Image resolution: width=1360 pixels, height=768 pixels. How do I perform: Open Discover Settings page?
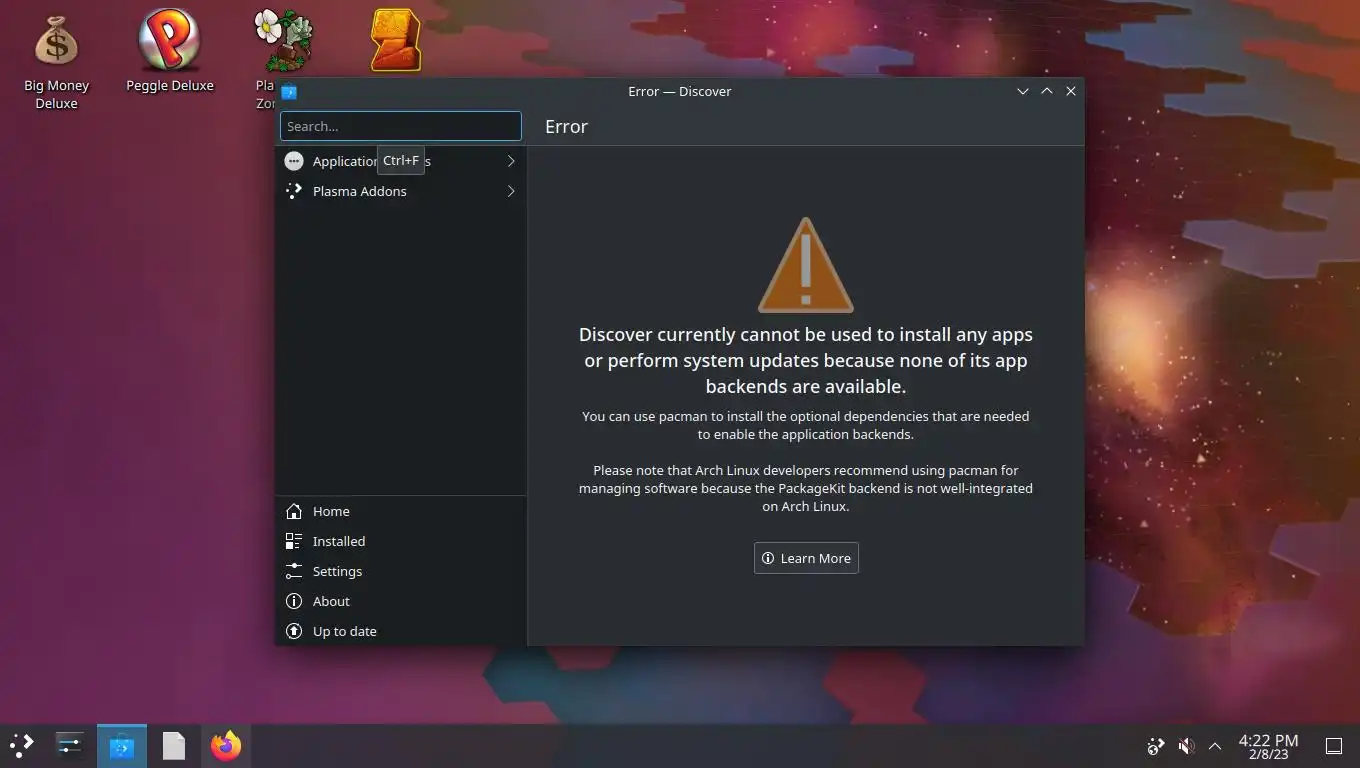pos(400,571)
